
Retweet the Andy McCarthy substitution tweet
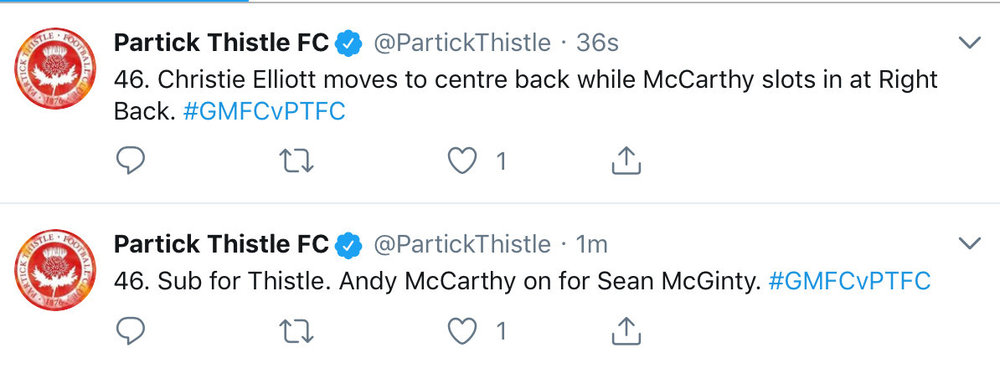(297, 331)
